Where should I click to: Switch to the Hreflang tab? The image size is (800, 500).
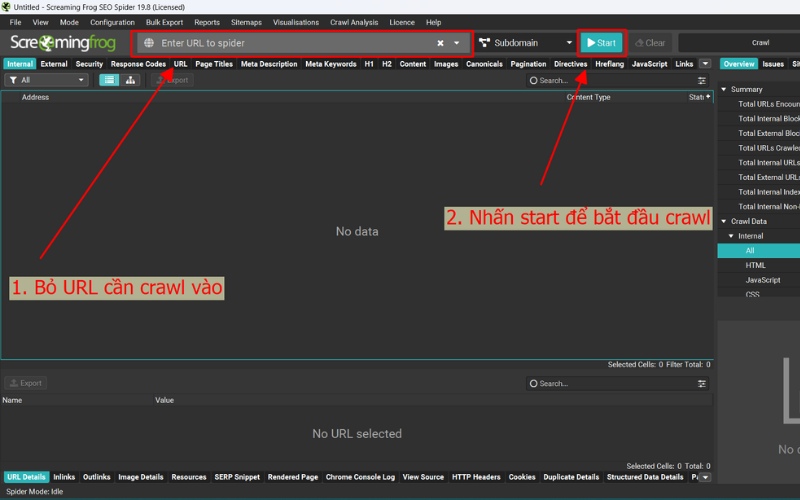[609, 64]
